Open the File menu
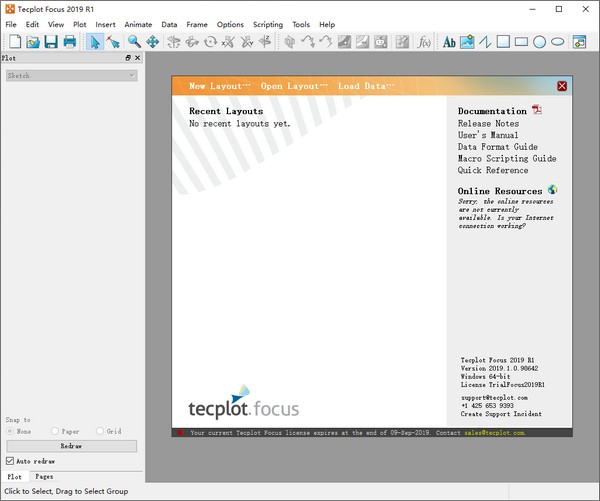 pyautogui.click(x=11, y=24)
